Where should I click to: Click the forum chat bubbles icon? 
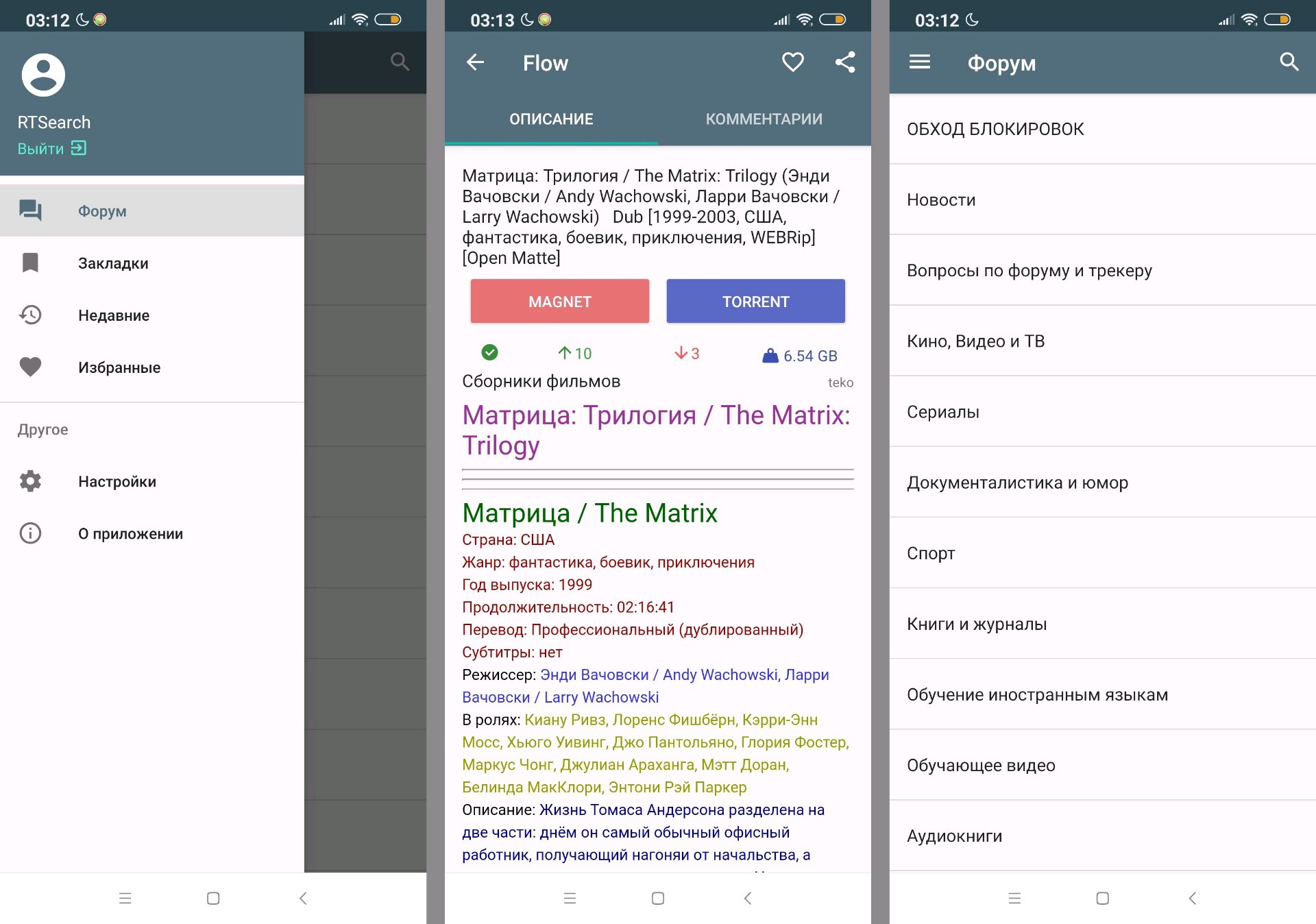tap(30, 210)
